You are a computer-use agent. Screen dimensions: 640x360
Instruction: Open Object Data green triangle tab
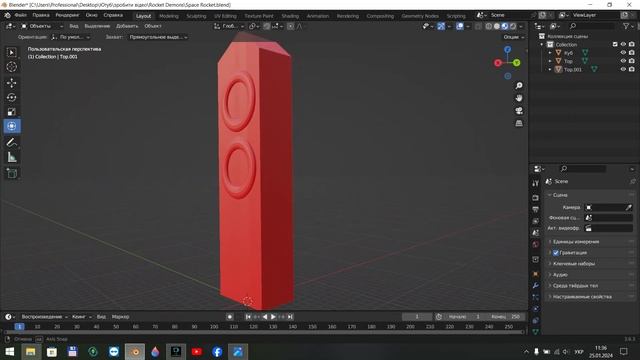(x=536, y=331)
